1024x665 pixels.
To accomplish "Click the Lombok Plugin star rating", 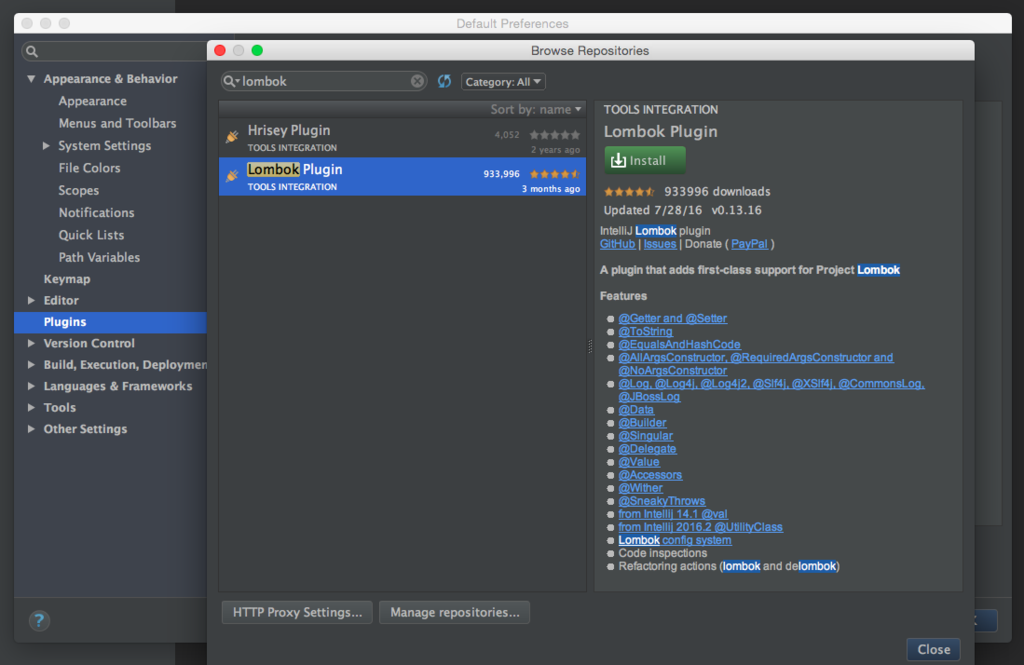I will pos(554,174).
